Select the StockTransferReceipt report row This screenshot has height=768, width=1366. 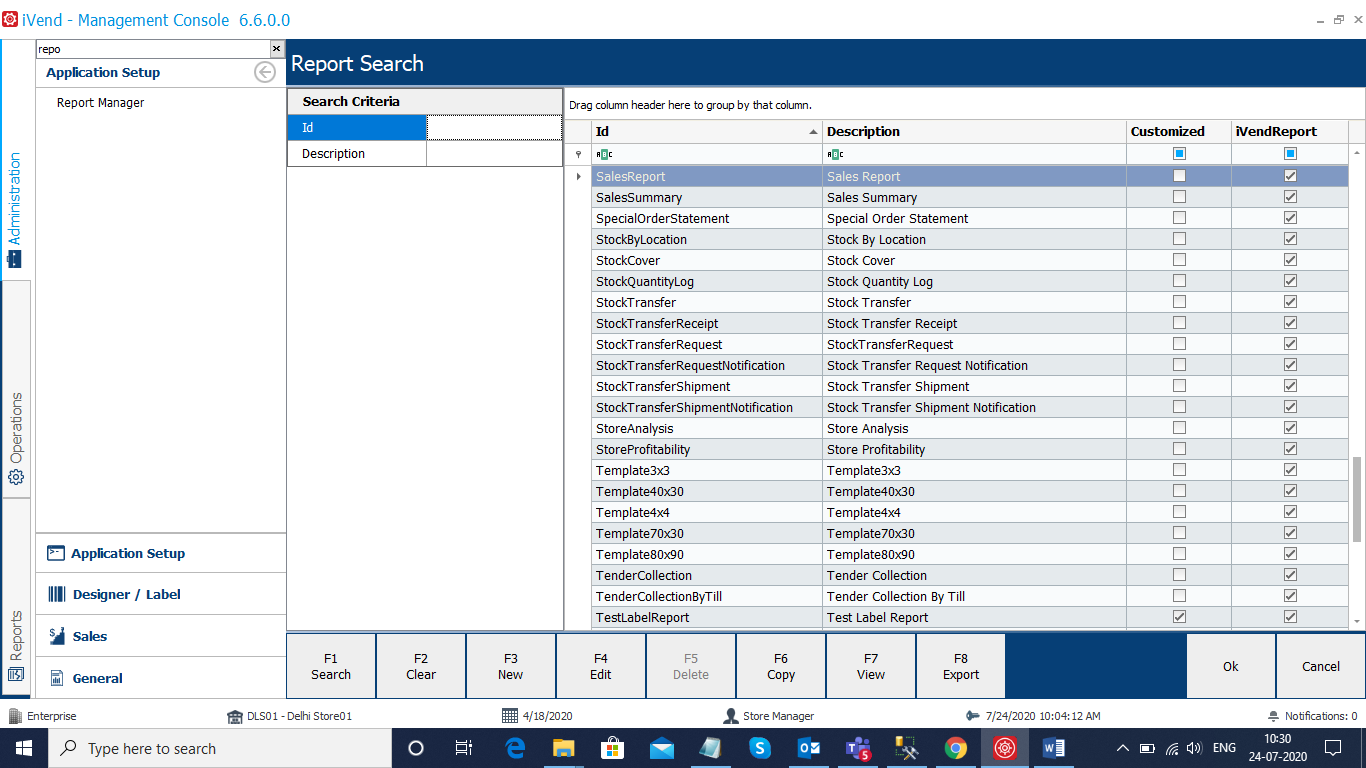pos(969,323)
